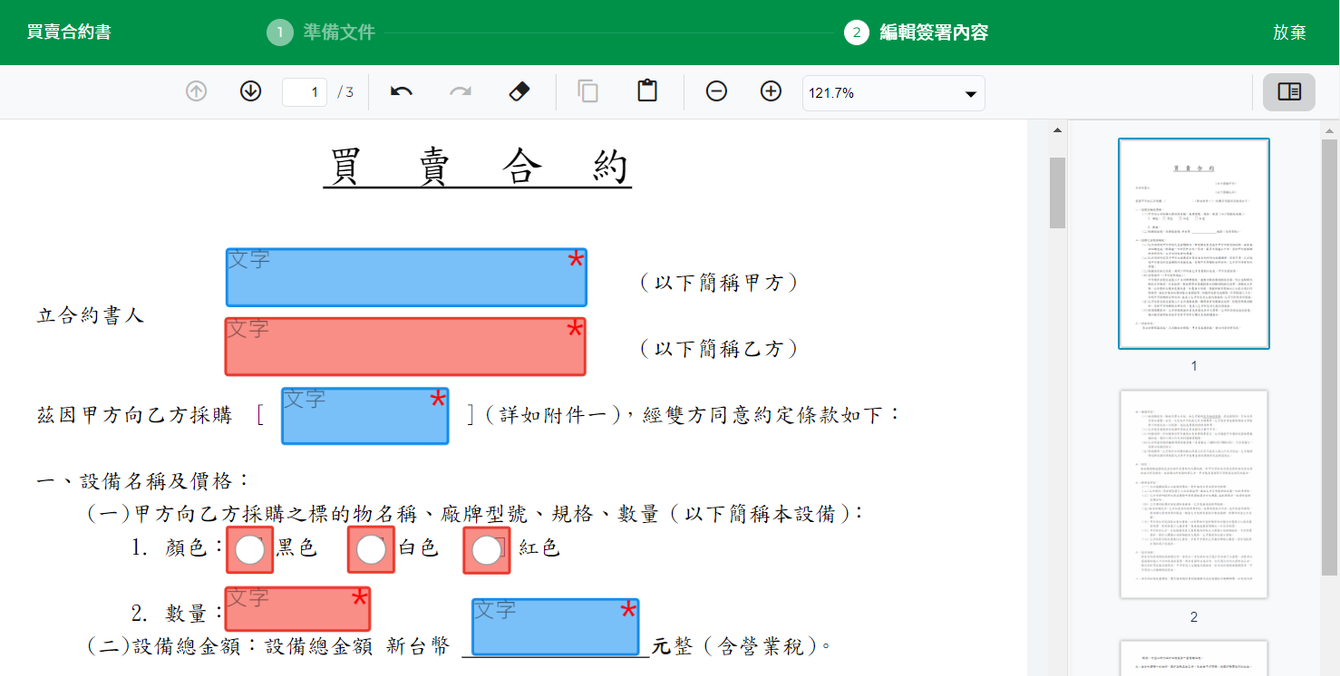The image size is (1340, 676).
Task: Select the red 數量 text field
Action: (x=298, y=608)
